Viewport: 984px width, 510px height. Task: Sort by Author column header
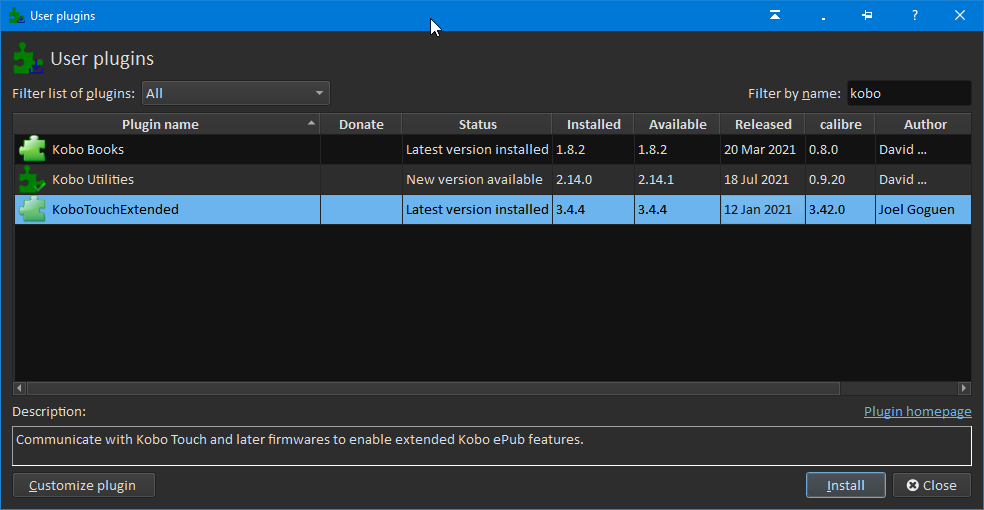[924, 124]
